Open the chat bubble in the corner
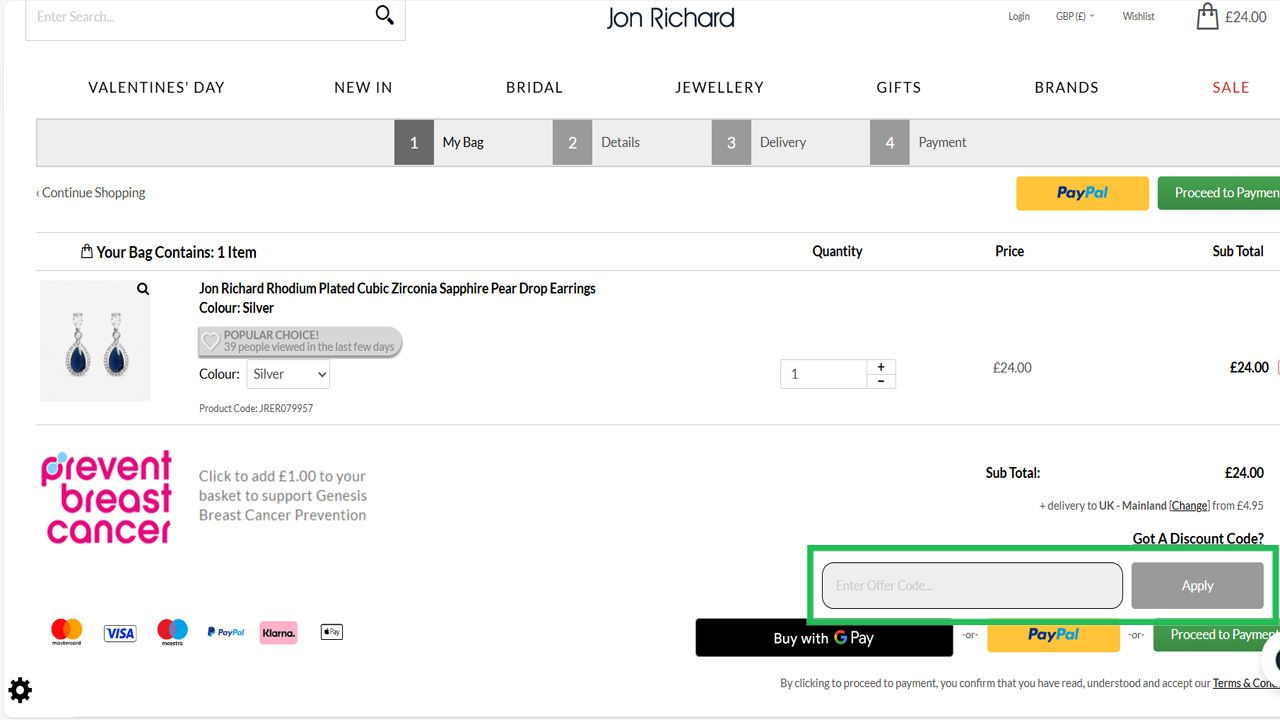 coord(1275,660)
